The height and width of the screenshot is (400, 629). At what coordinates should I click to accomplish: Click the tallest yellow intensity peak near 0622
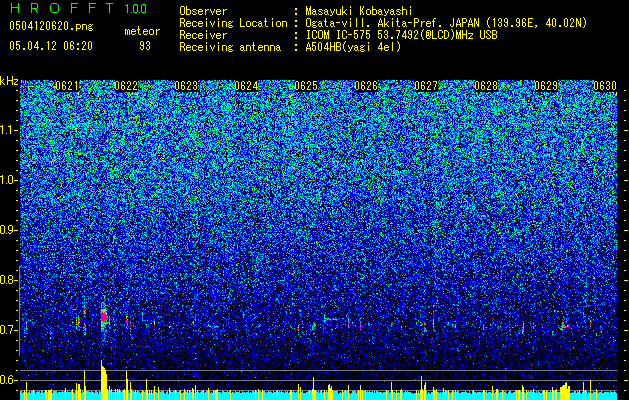pyautogui.click(x=103, y=380)
